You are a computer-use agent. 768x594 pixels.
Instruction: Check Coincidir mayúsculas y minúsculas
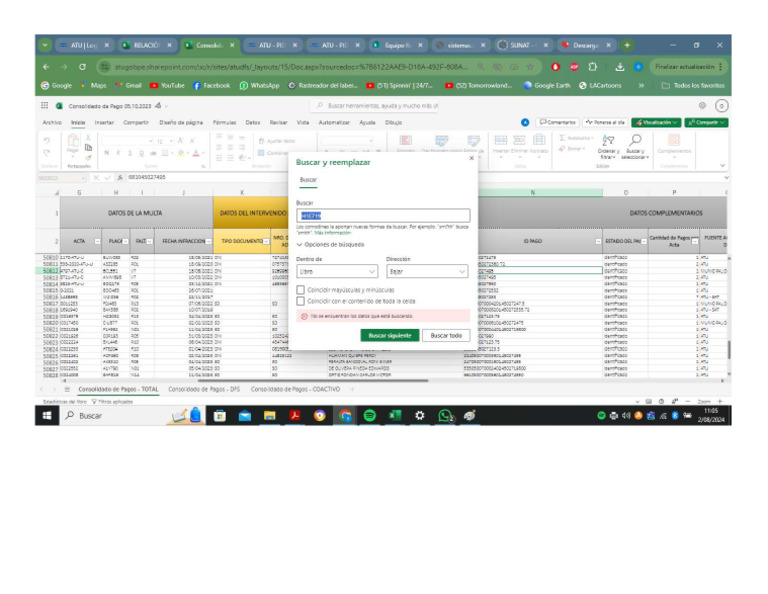[x=301, y=290]
